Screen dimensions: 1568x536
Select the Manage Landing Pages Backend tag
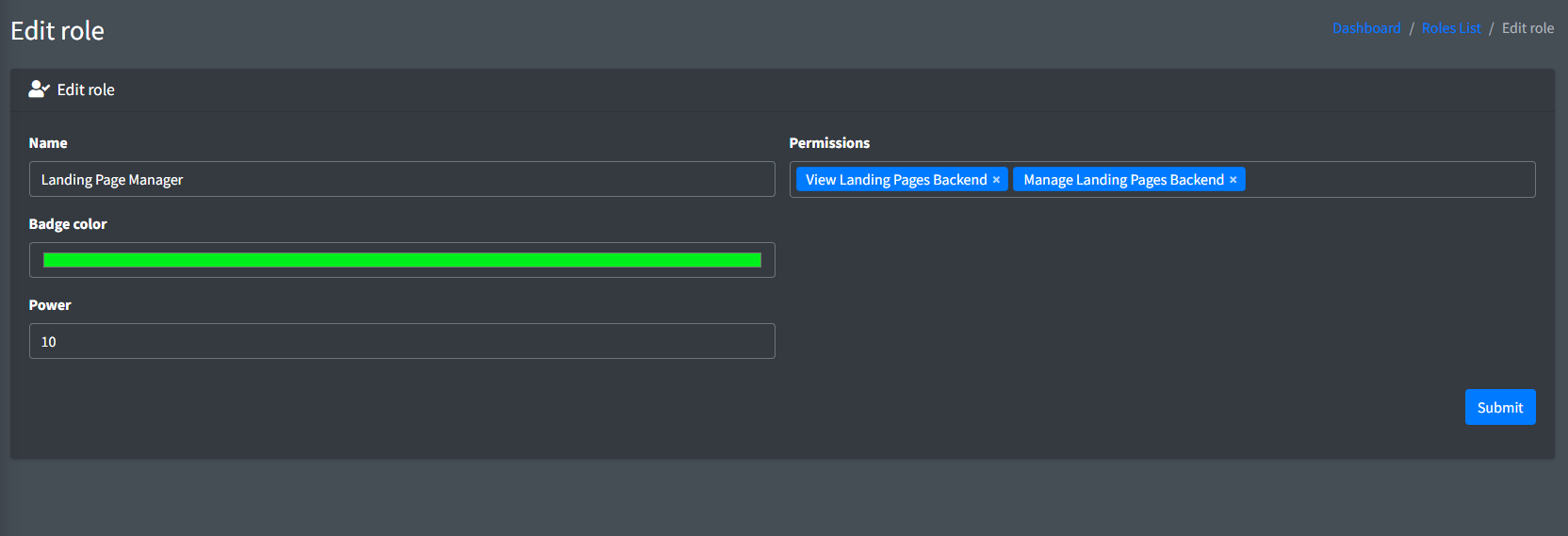[1122, 180]
